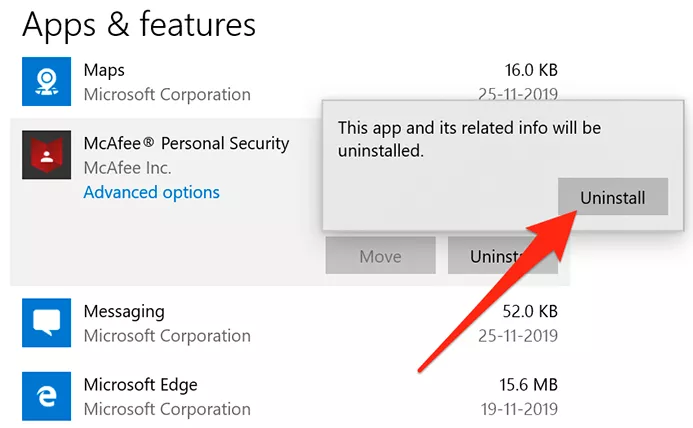The height and width of the screenshot is (428, 693).
Task: Select the Microsoft Edge app name
Action: pyautogui.click(x=141, y=385)
